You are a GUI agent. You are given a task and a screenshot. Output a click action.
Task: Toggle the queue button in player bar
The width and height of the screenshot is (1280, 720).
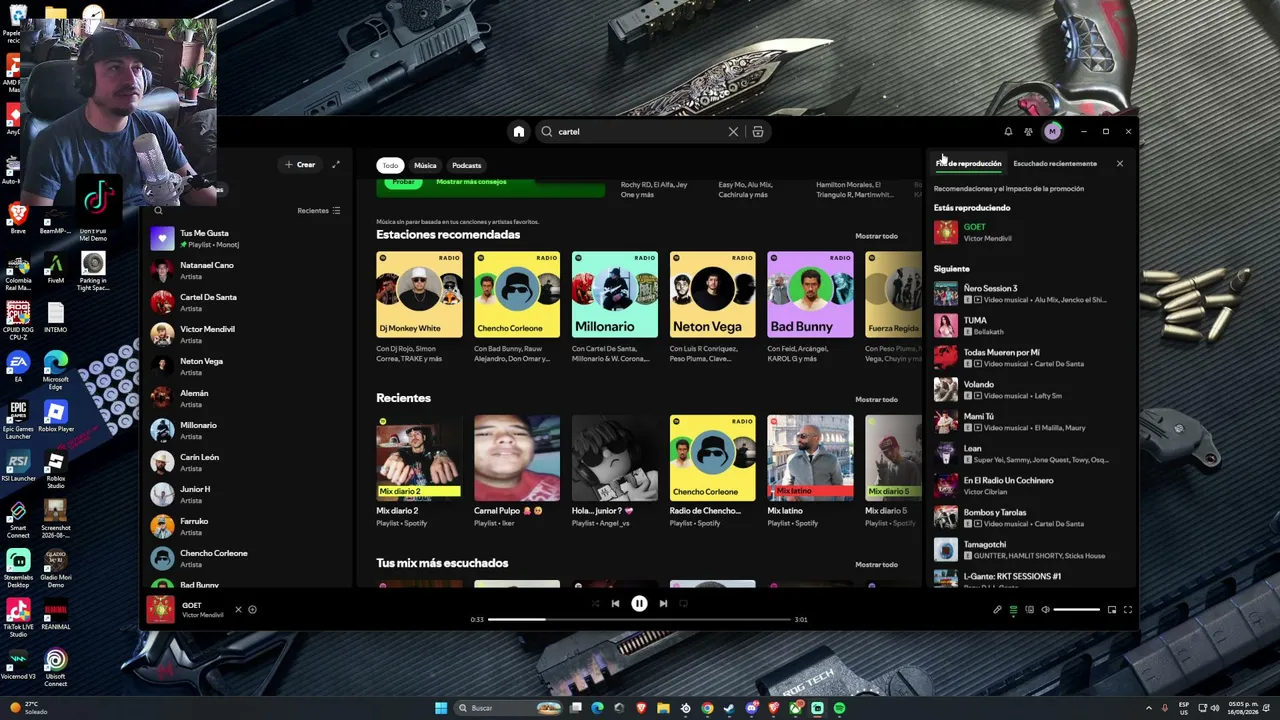[1013, 610]
